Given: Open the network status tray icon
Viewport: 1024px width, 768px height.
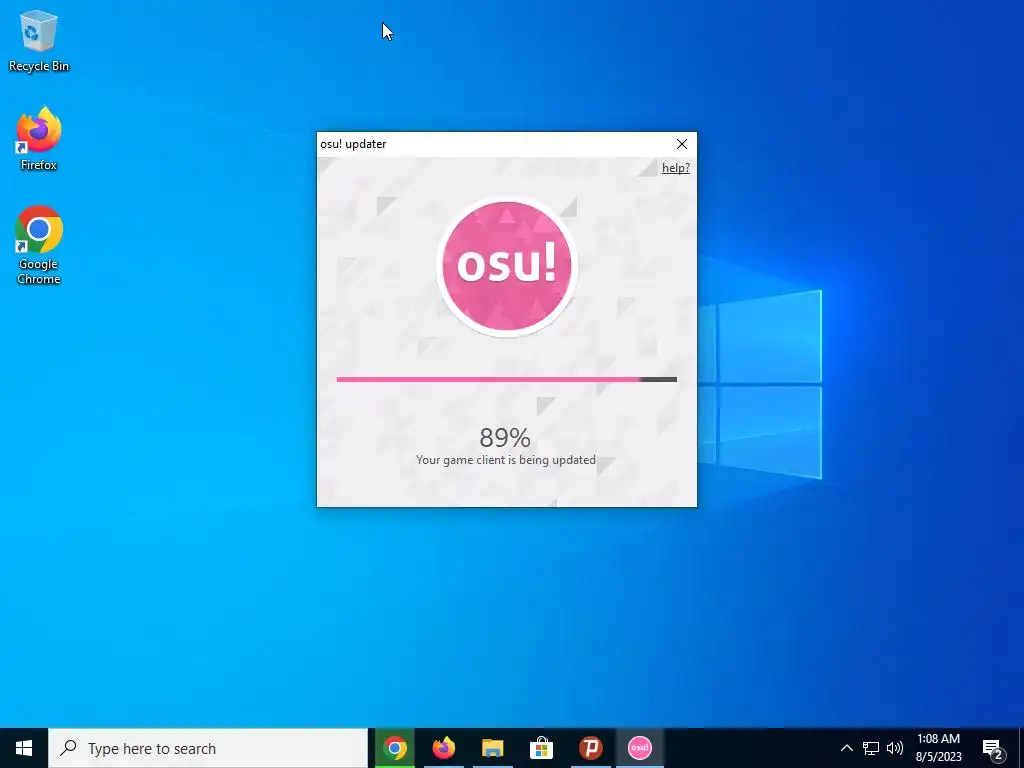Looking at the screenshot, I should click(871, 748).
